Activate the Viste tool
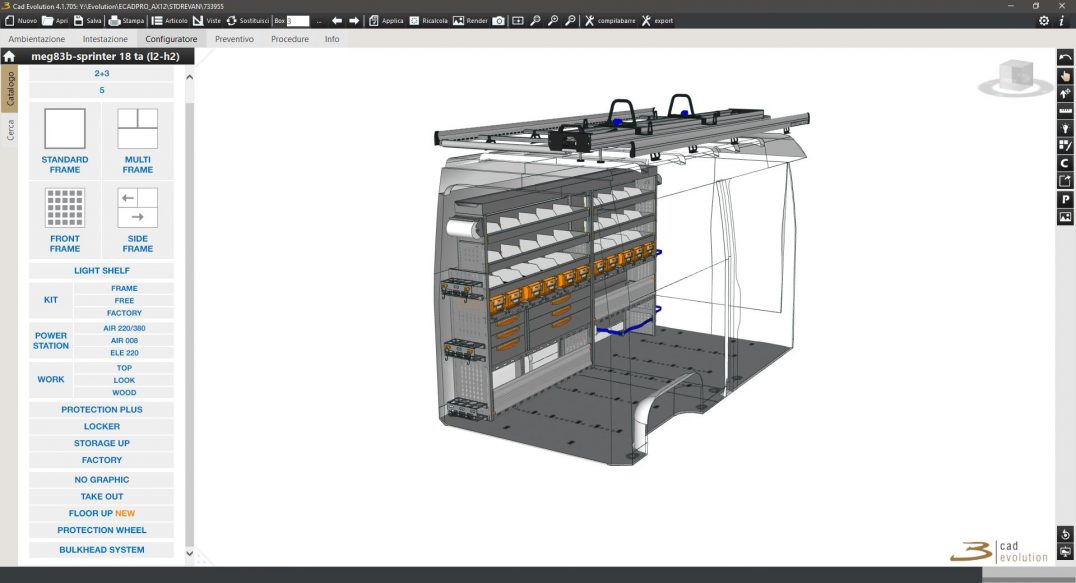Image resolution: width=1076 pixels, height=583 pixels. (207, 20)
